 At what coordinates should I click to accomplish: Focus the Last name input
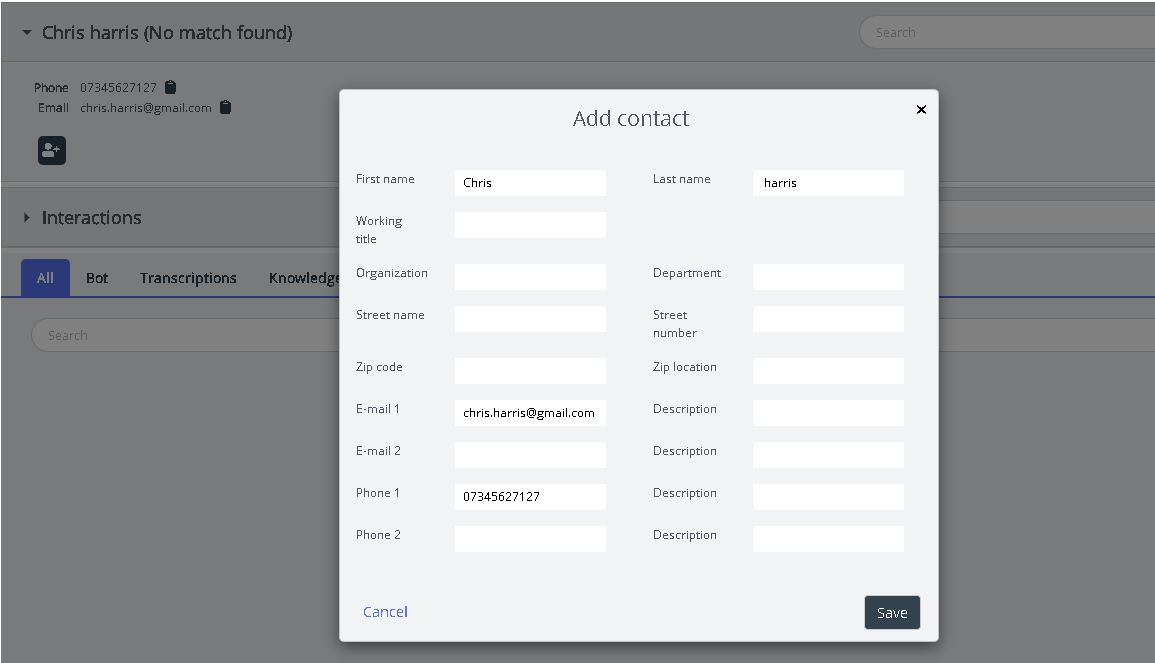click(828, 183)
